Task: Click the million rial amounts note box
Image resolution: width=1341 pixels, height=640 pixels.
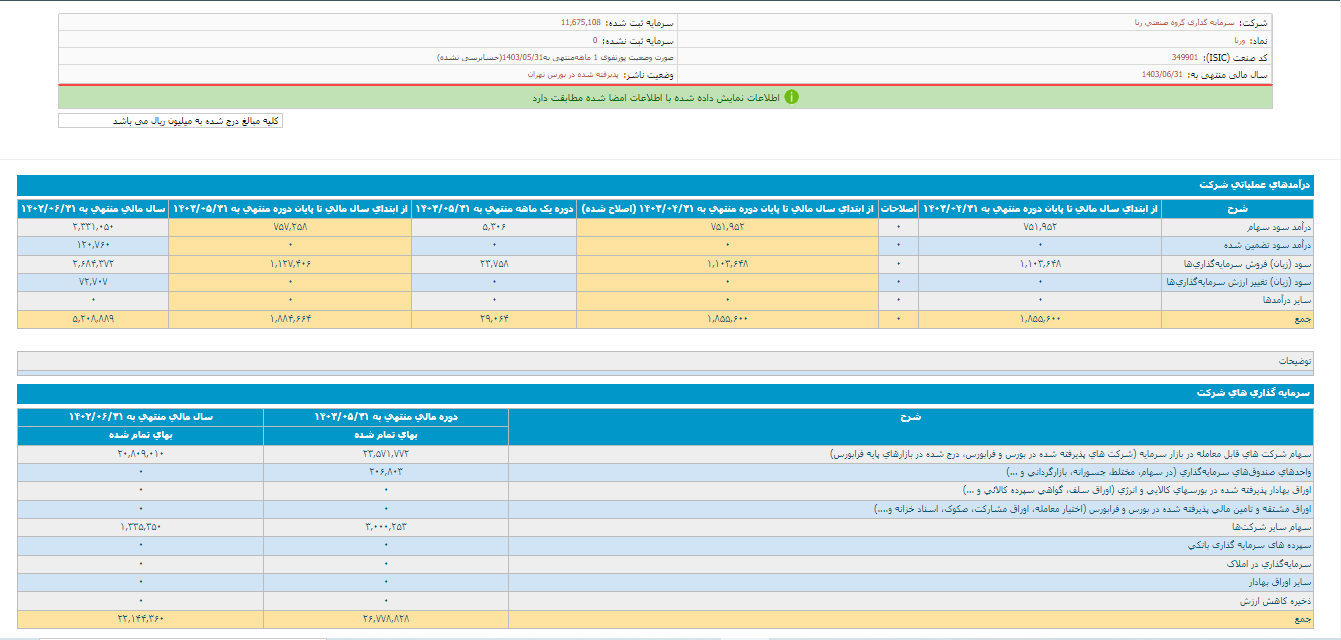Action: (171, 121)
